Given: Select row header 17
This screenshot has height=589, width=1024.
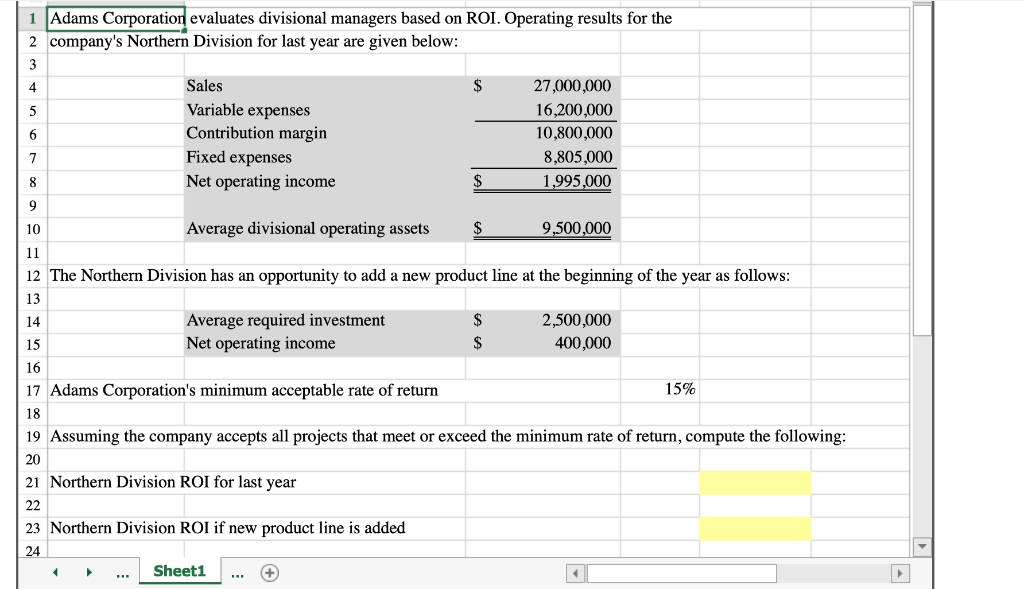Looking at the screenshot, I should click(32, 389).
